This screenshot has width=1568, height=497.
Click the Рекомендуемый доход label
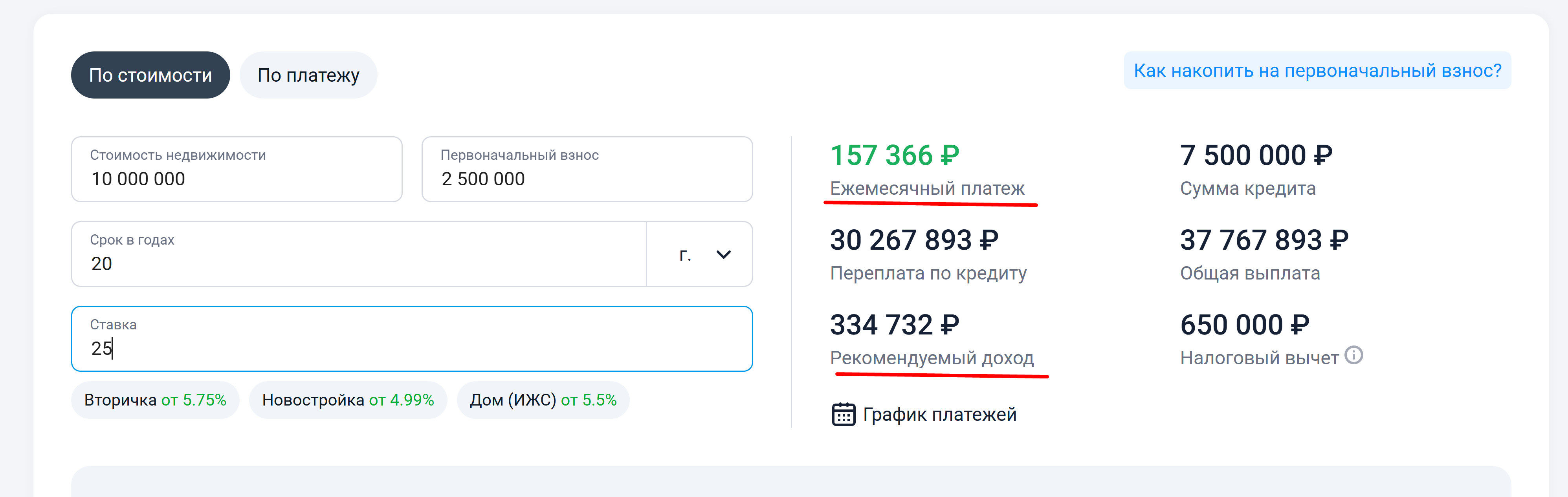(931, 358)
